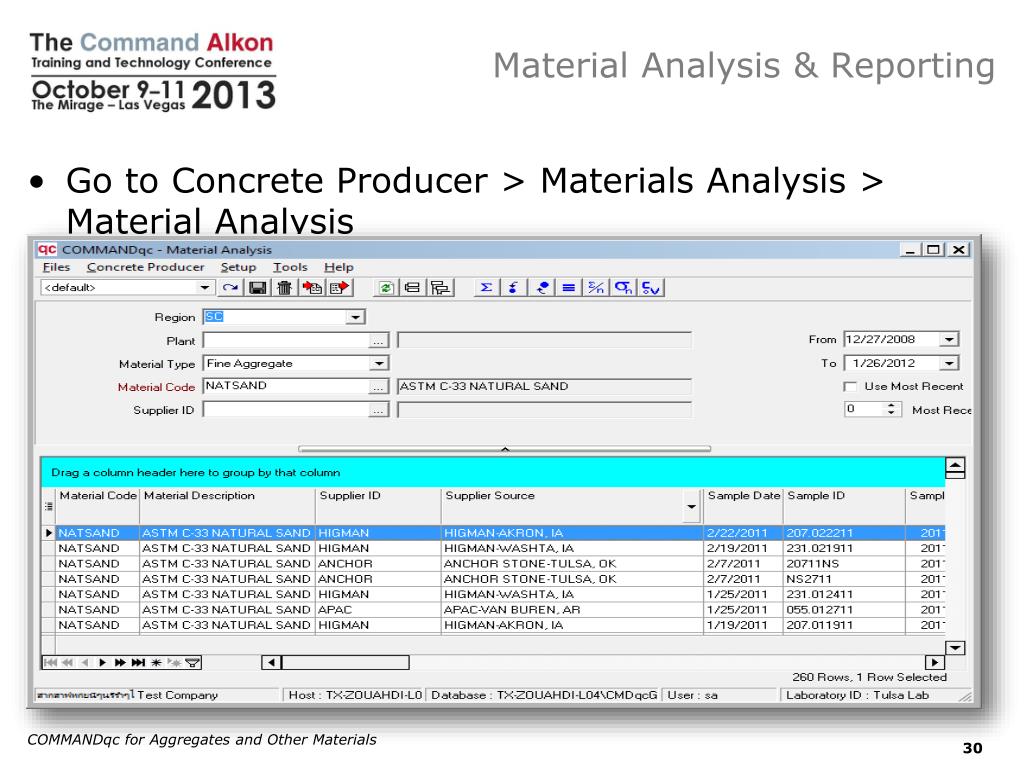Select row with Sample ID 20711NS
Screen dimensions: 1024x768
(x=493, y=564)
